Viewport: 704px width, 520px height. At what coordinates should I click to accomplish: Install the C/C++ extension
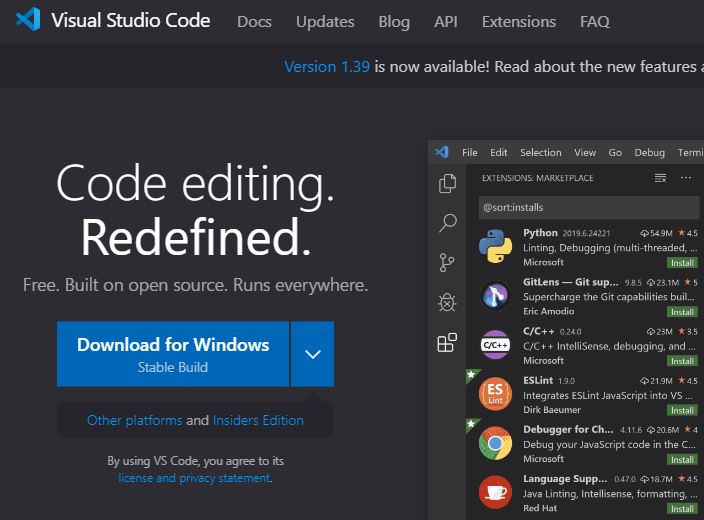[x=682, y=361]
